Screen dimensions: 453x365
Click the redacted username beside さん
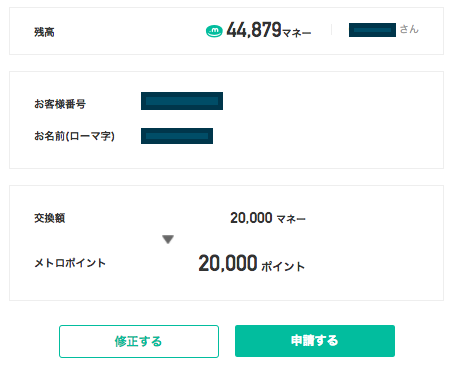372,30
